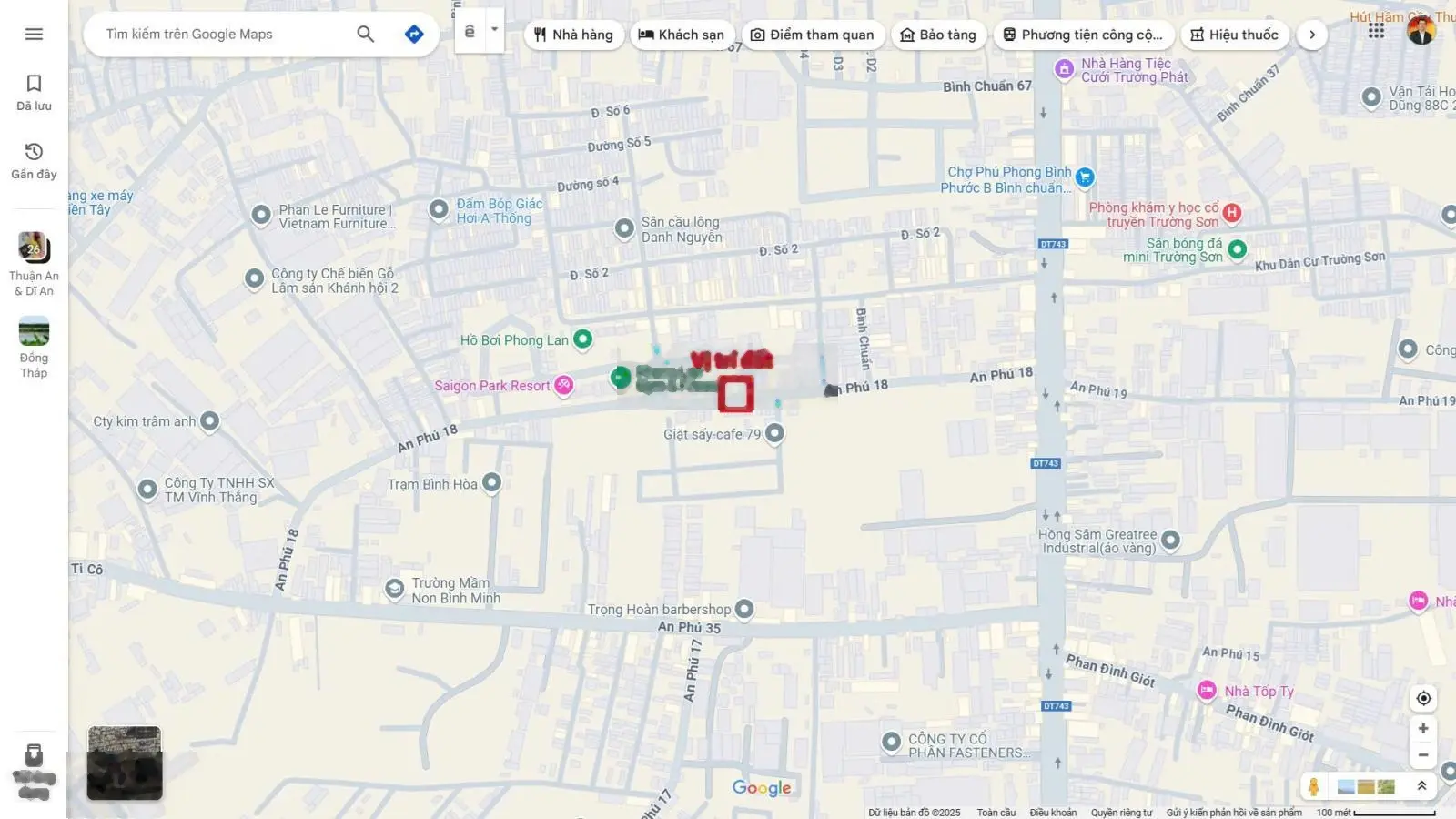The image size is (1456, 819).
Task: Click Trường Mầm Non Bình Minh marker
Action: click(x=394, y=589)
